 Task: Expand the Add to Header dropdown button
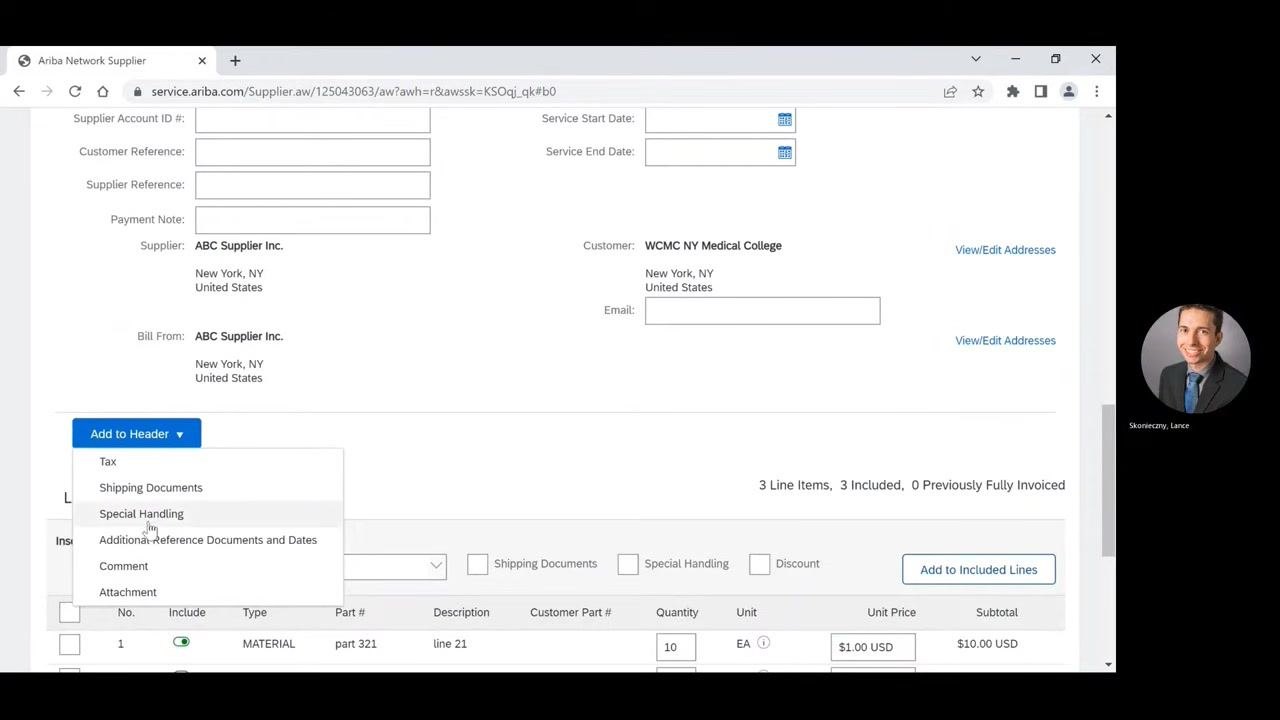pyautogui.click(x=137, y=433)
